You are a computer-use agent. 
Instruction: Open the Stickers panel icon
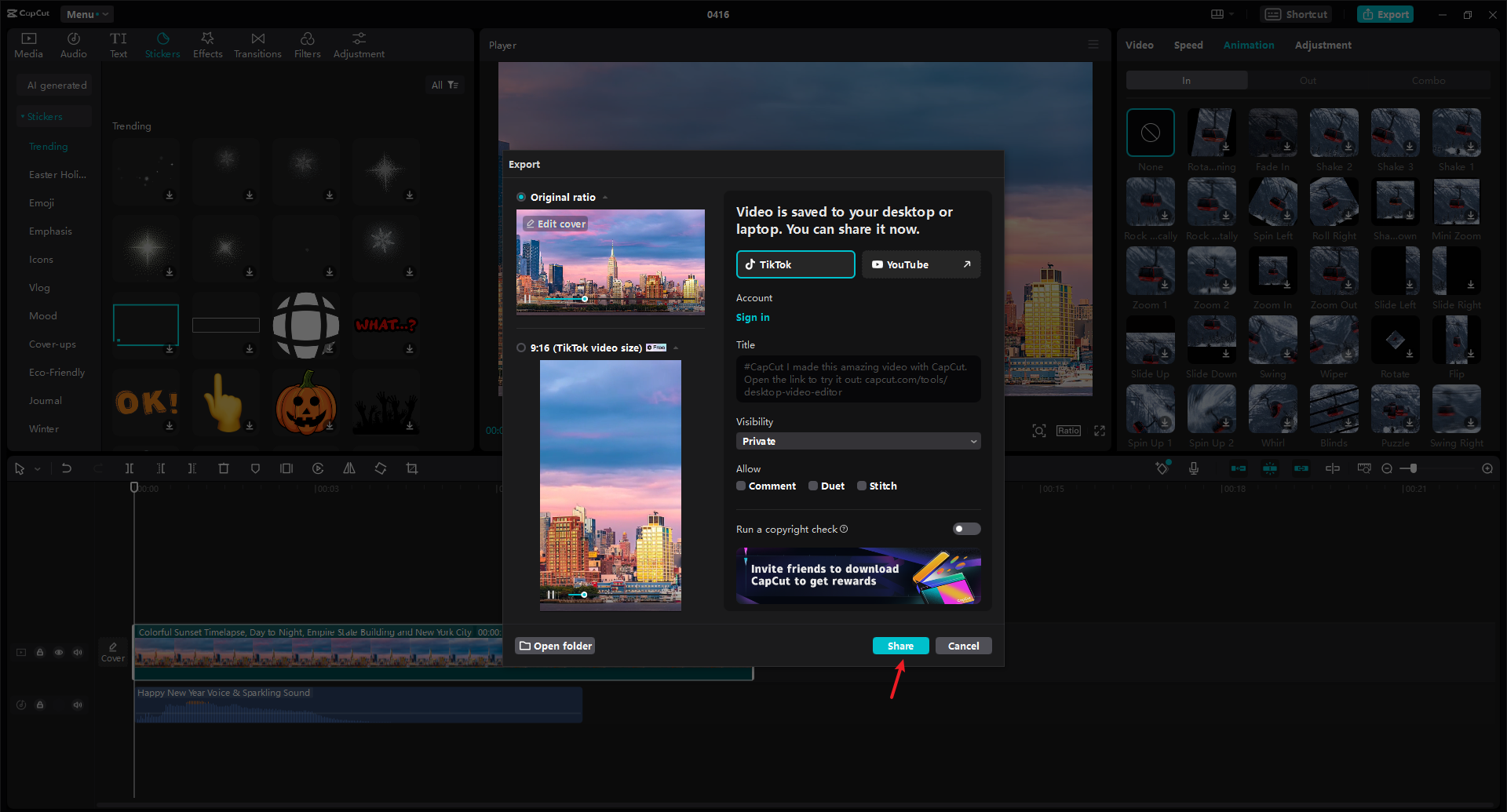point(162,45)
